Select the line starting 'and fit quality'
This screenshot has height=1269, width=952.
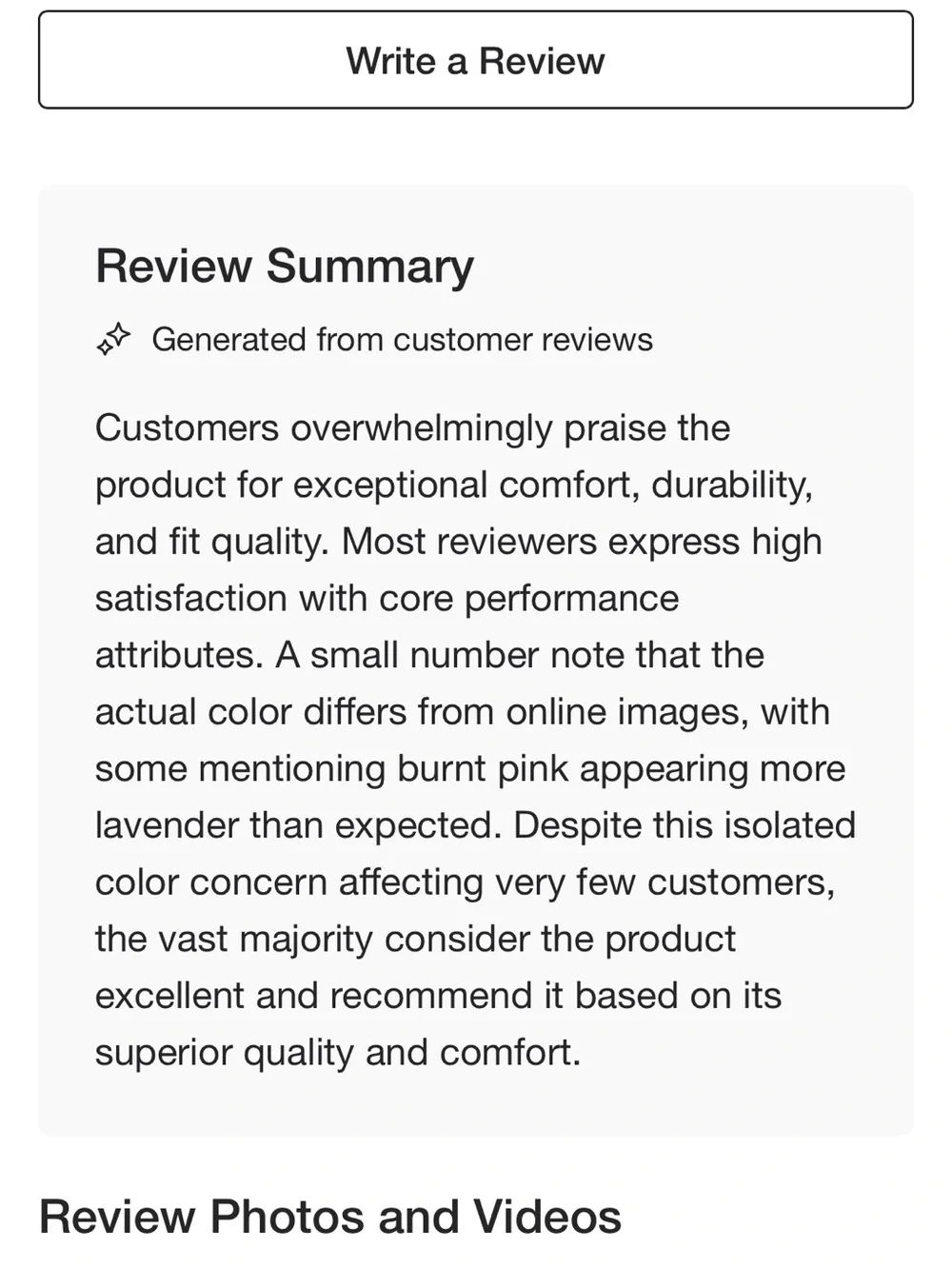[x=458, y=542]
